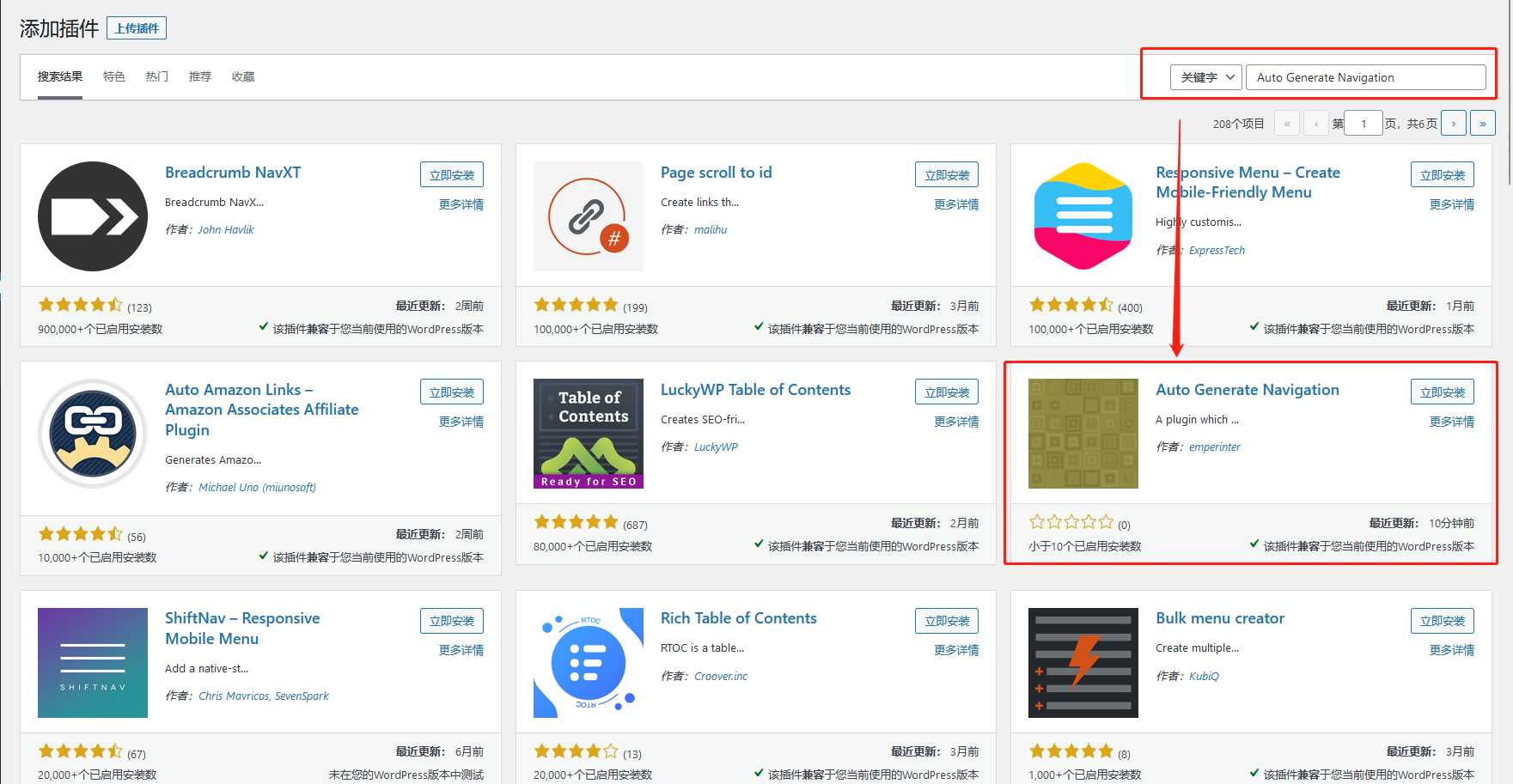The height and width of the screenshot is (784, 1513).
Task: Click author link Michael Uno (miunosoft)
Action: (x=258, y=487)
